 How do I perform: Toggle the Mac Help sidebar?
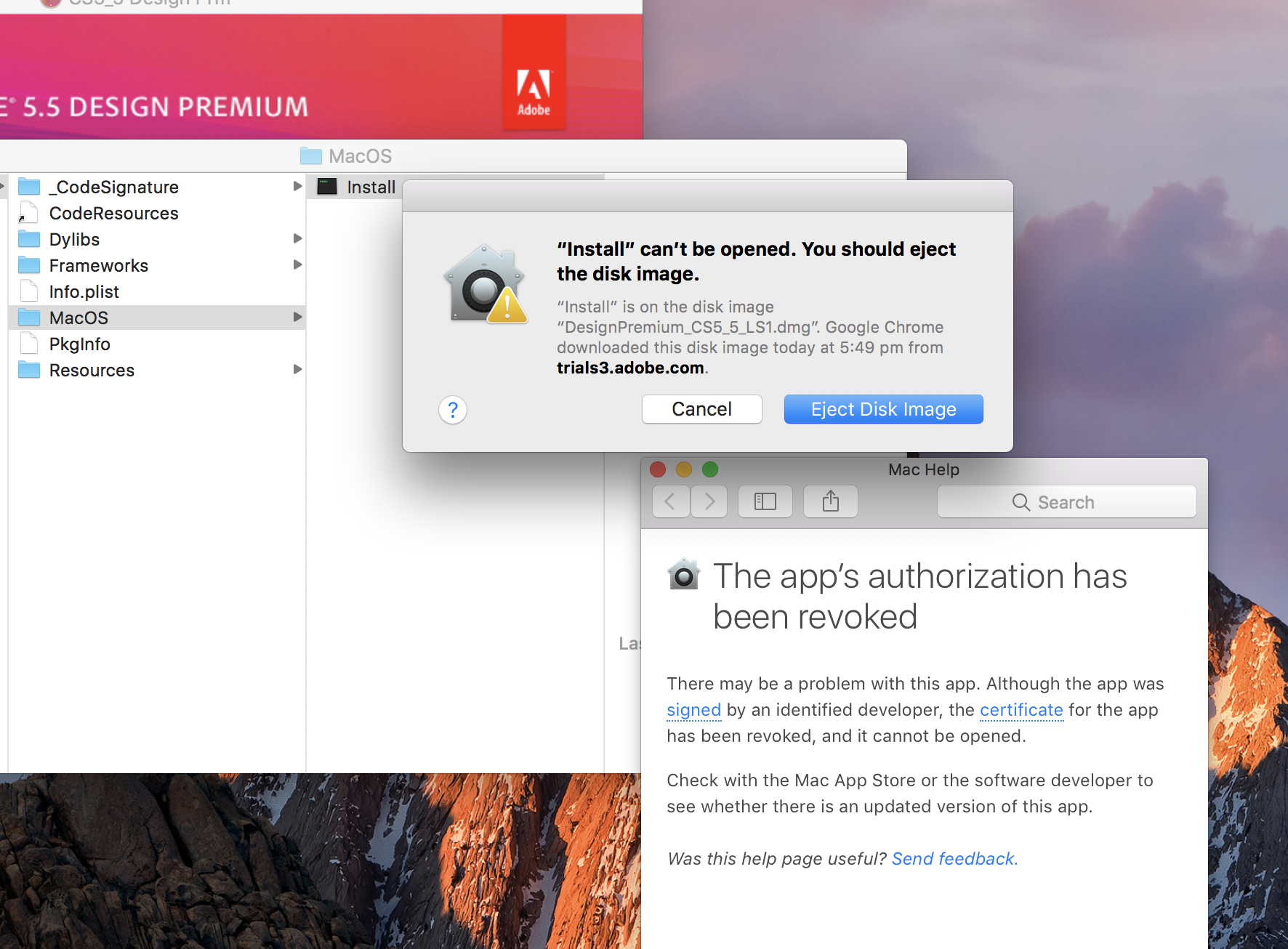765,501
